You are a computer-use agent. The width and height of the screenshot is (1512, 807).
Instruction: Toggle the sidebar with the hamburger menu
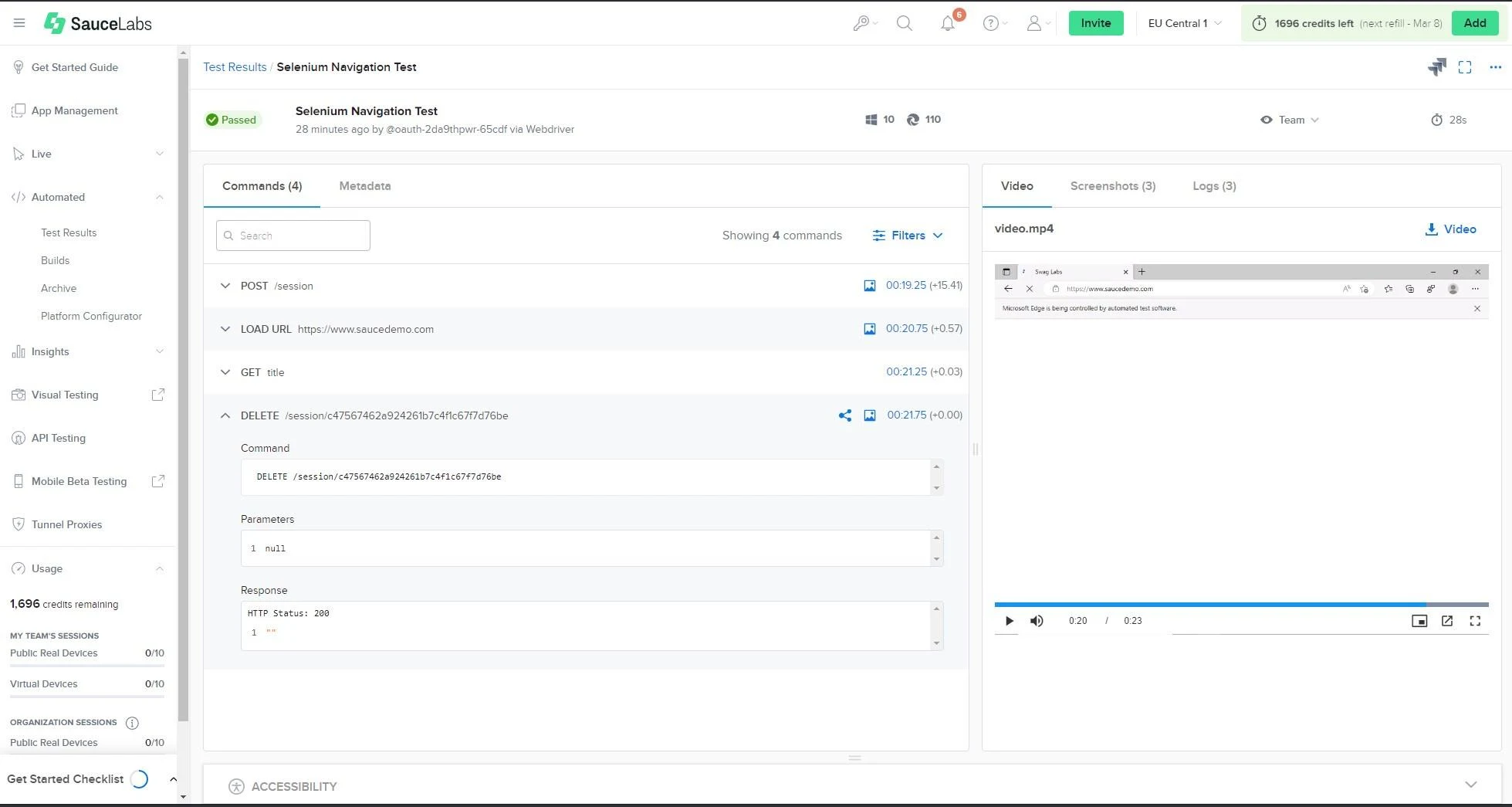tap(19, 22)
